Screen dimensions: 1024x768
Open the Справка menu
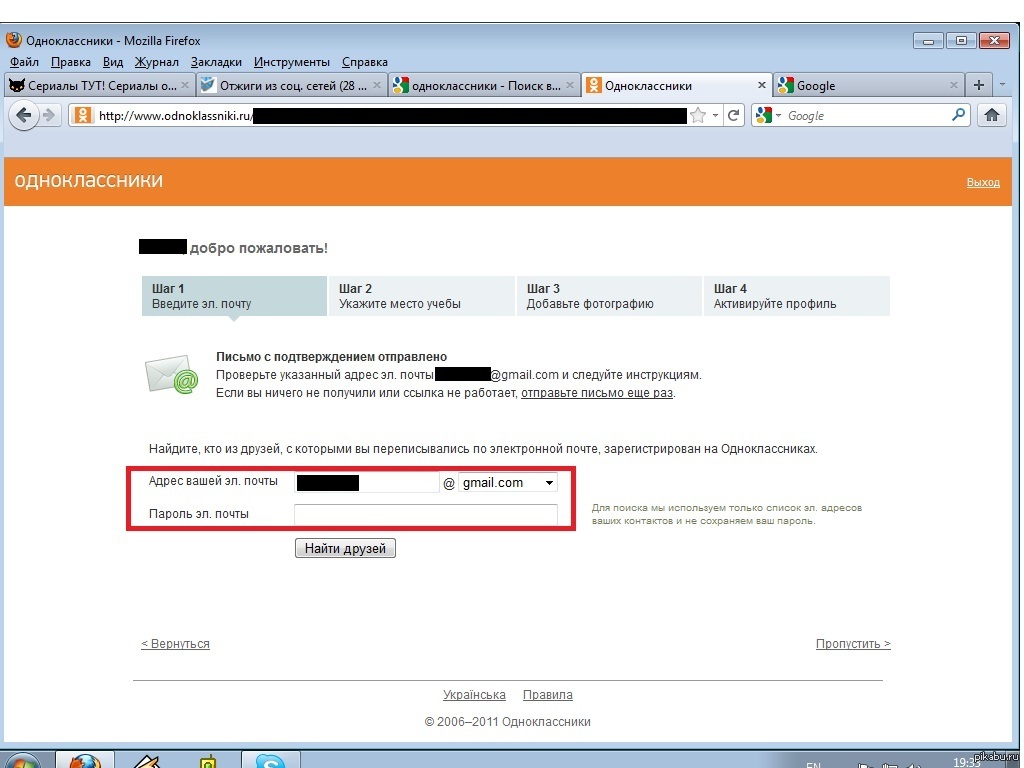[364, 62]
